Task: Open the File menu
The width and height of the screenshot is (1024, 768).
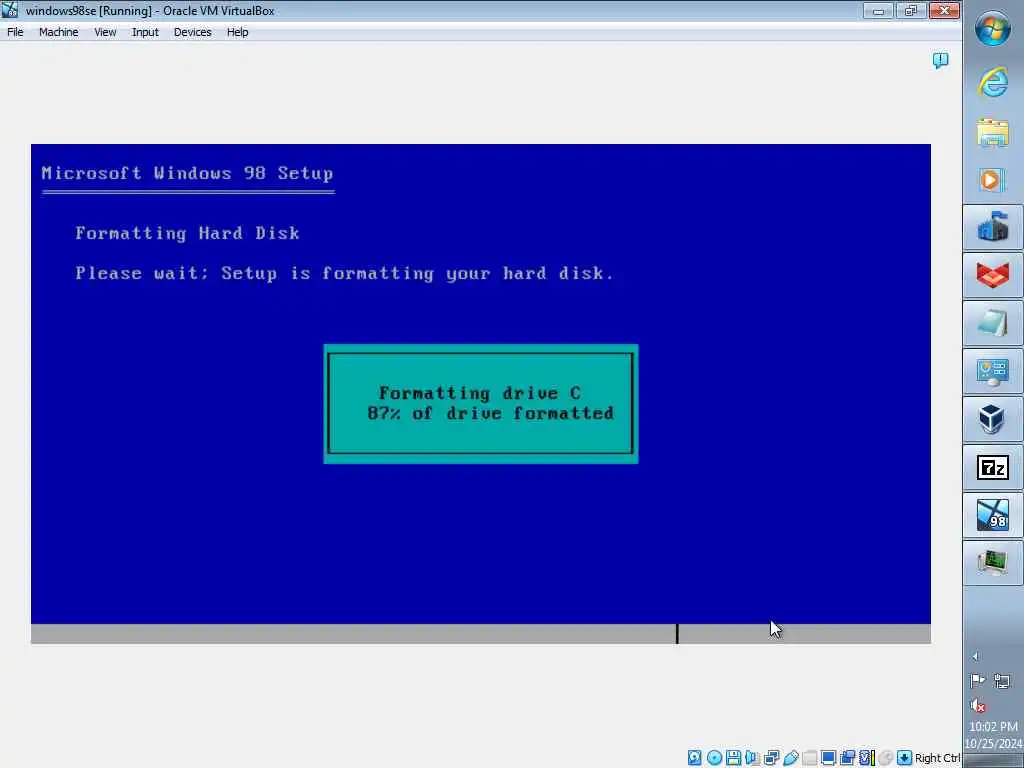Action: tap(15, 32)
